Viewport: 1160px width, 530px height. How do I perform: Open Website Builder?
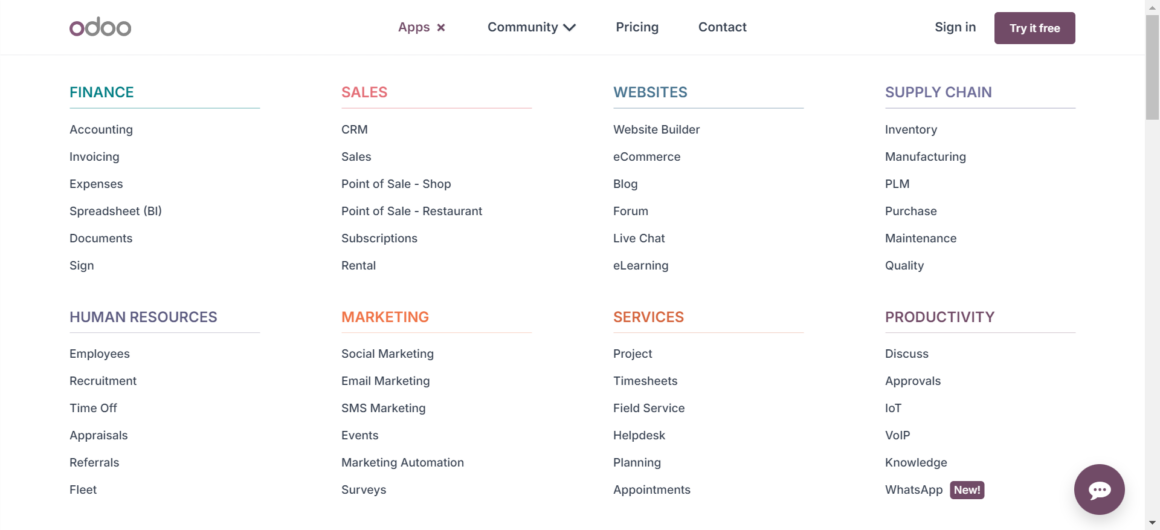[656, 130]
